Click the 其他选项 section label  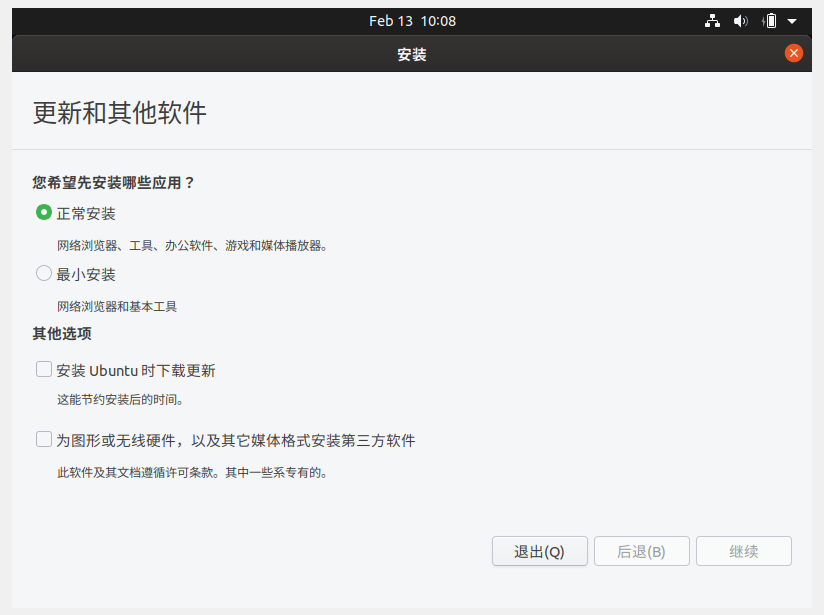tap(62, 334)
